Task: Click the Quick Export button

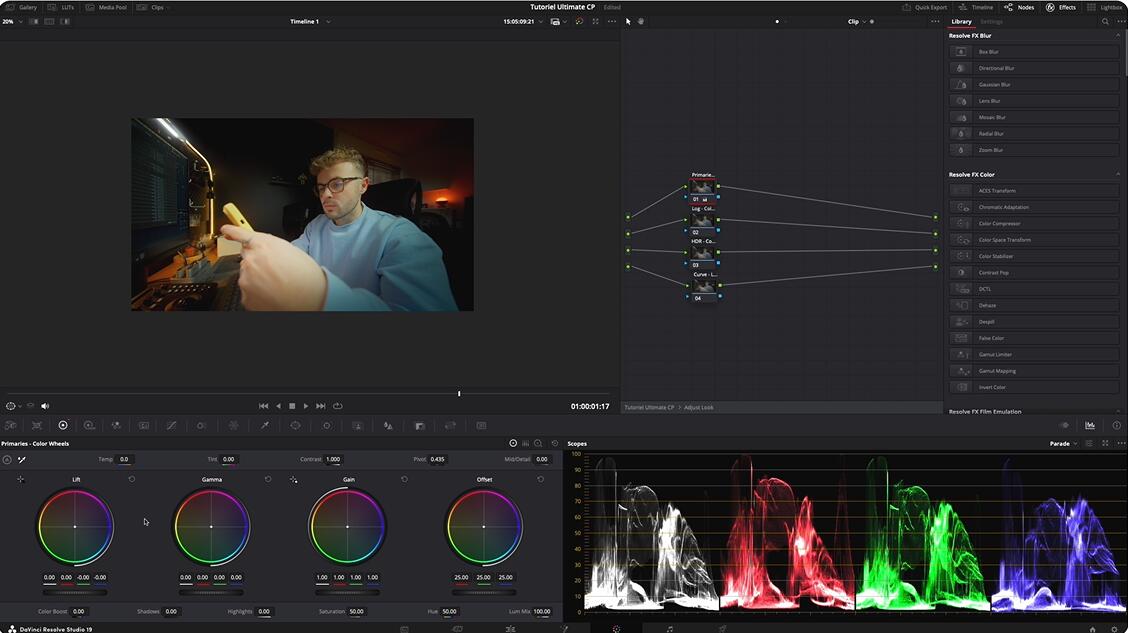Action: 925,7
